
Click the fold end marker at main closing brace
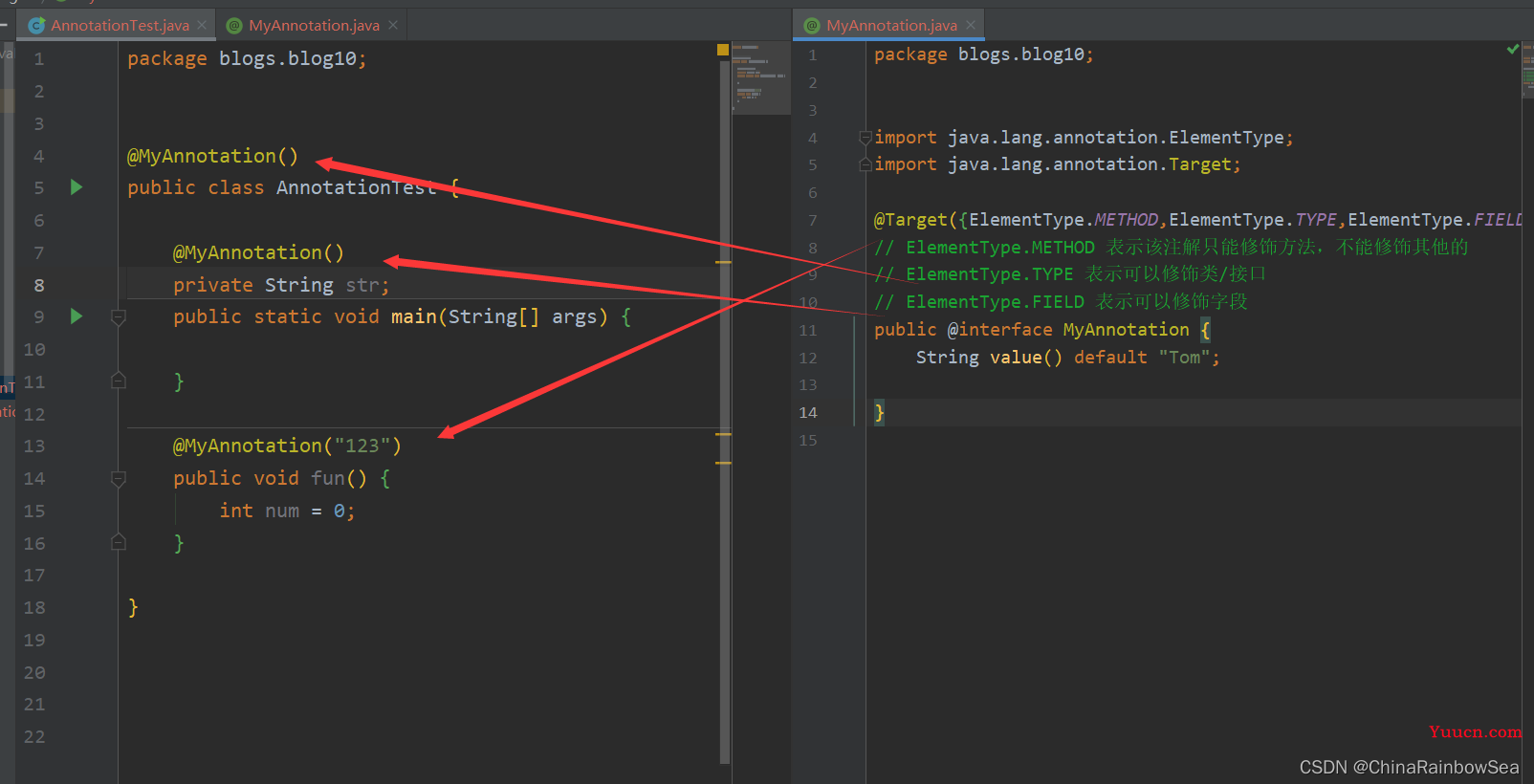119,381
